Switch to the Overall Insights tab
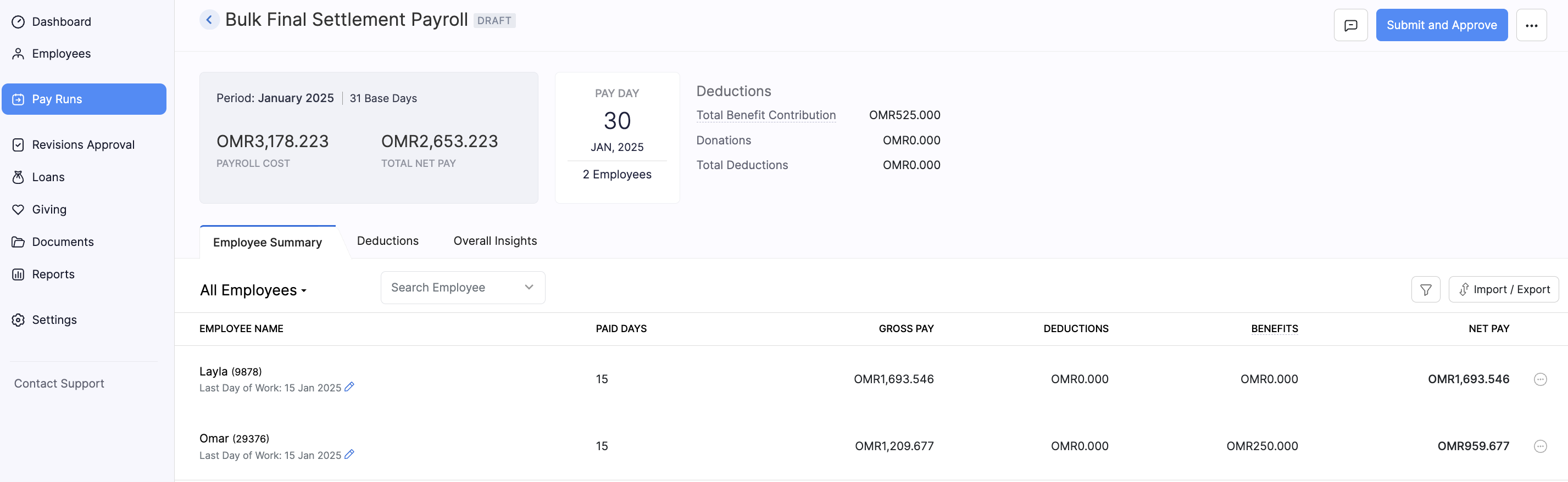The width and height of the screenshot is (1568, 482). (495, 241)
